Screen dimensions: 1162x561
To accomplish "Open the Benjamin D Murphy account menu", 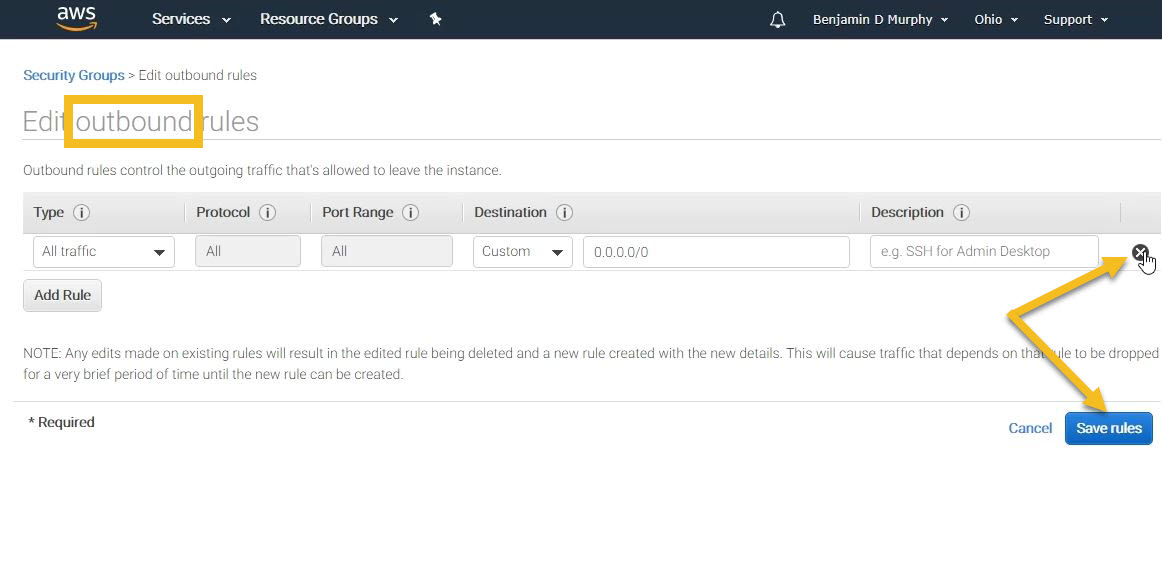I will coord(880,20).
